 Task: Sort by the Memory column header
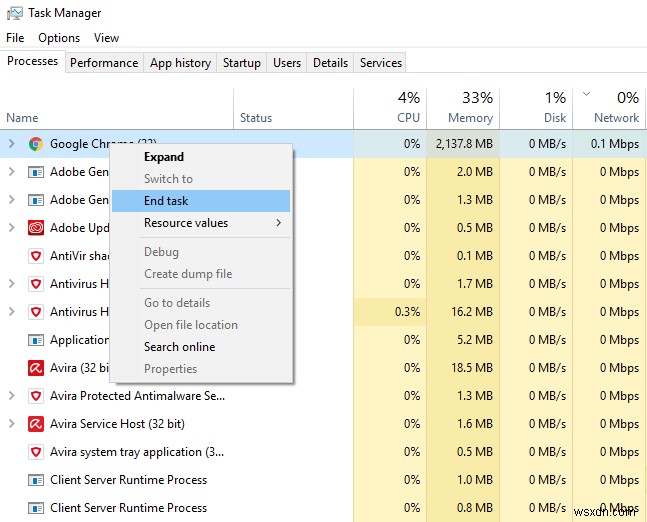[463, 109]
